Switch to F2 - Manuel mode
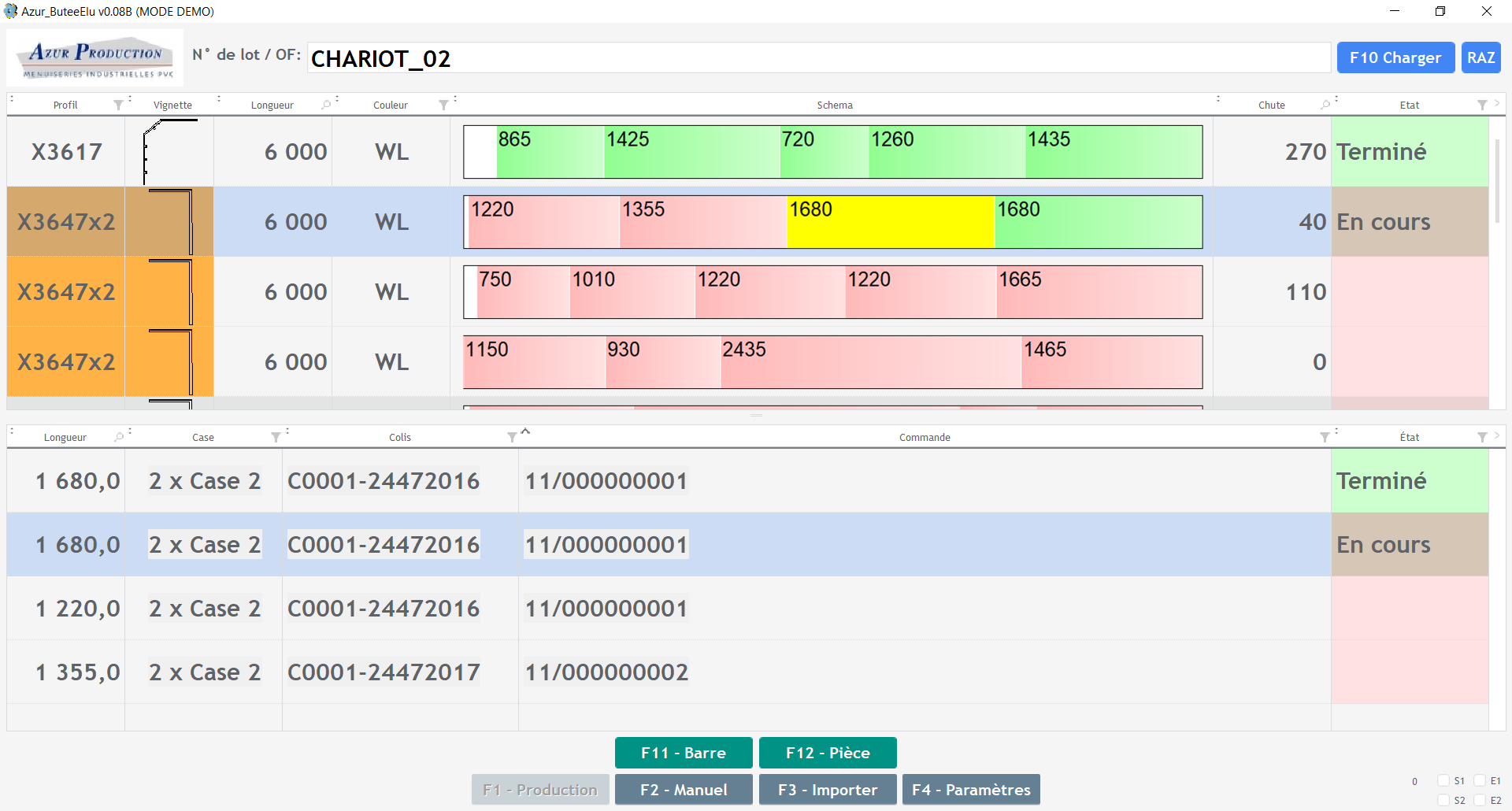 point(683,790)
